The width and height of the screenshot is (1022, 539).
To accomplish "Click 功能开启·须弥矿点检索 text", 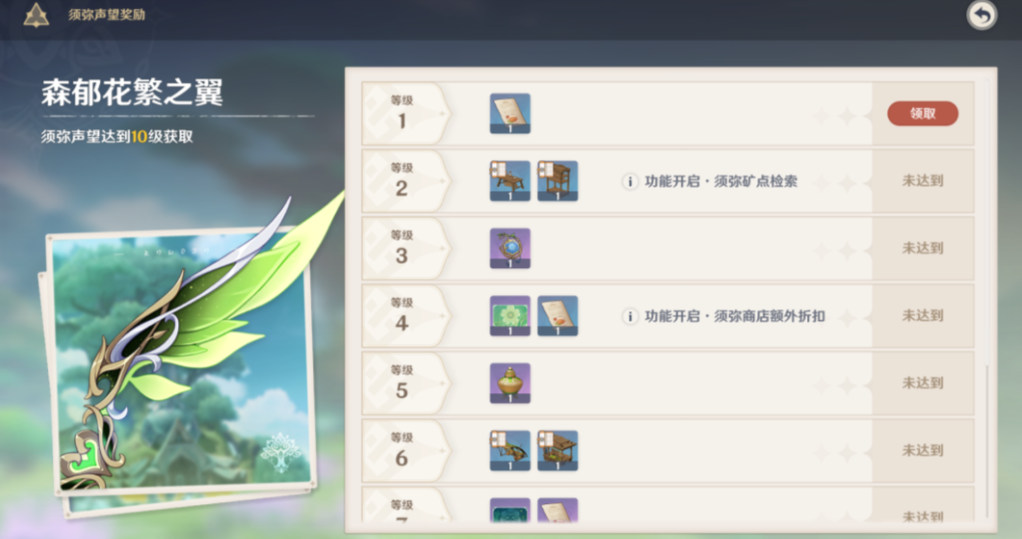I will pyautogui.click(x=721, y=181).
